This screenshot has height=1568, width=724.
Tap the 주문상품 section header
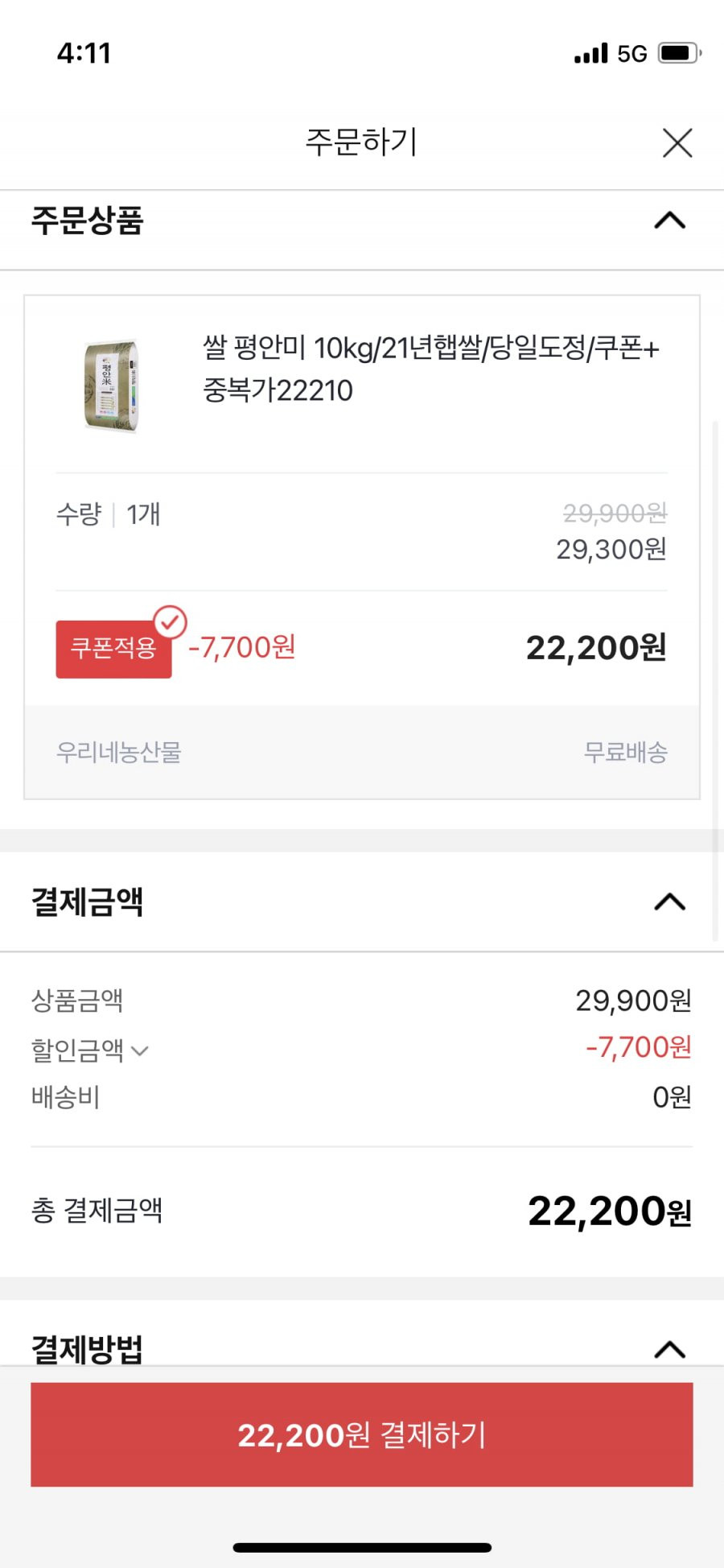(87, 221)
